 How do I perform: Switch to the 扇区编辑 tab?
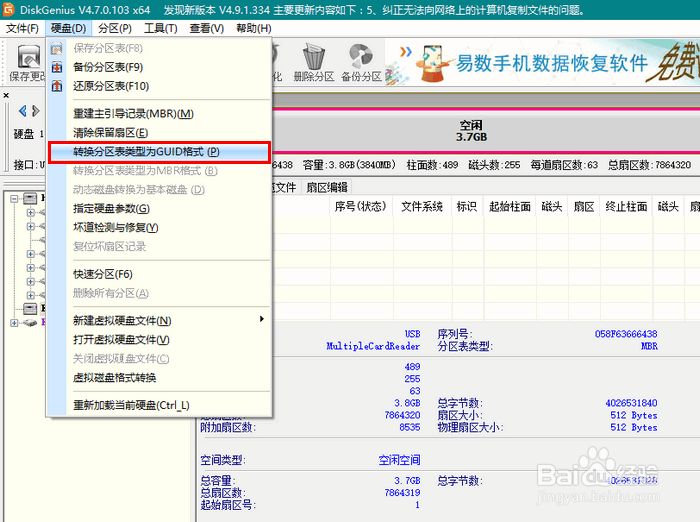tap(327, 188)
